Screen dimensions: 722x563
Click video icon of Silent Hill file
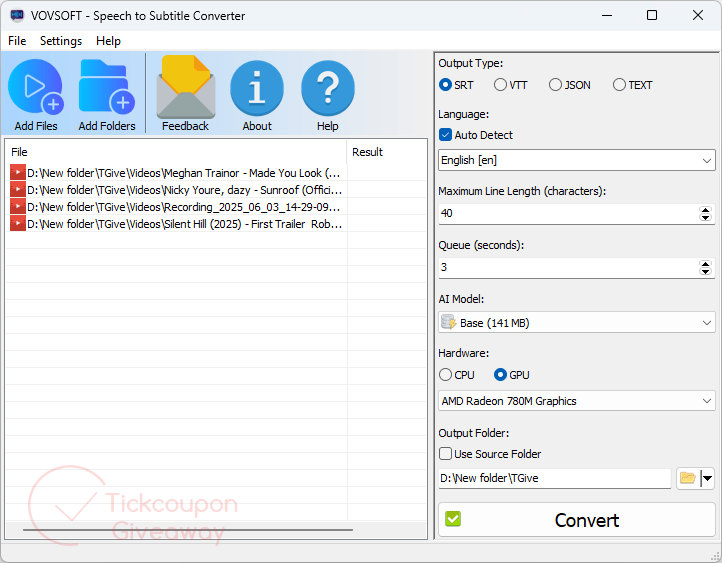[17, 224]
